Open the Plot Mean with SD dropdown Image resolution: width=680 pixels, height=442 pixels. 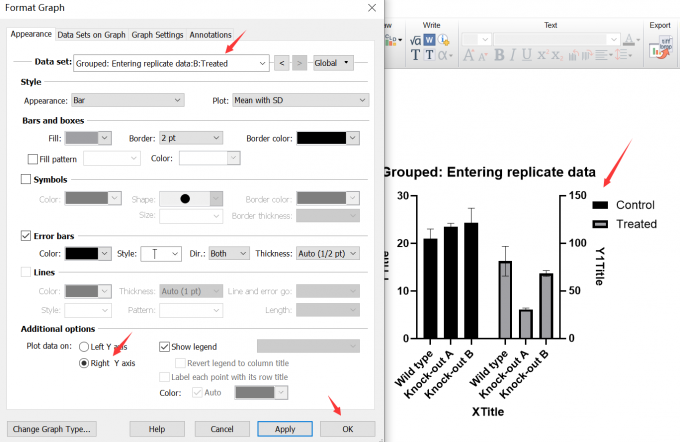coord(301,100)
